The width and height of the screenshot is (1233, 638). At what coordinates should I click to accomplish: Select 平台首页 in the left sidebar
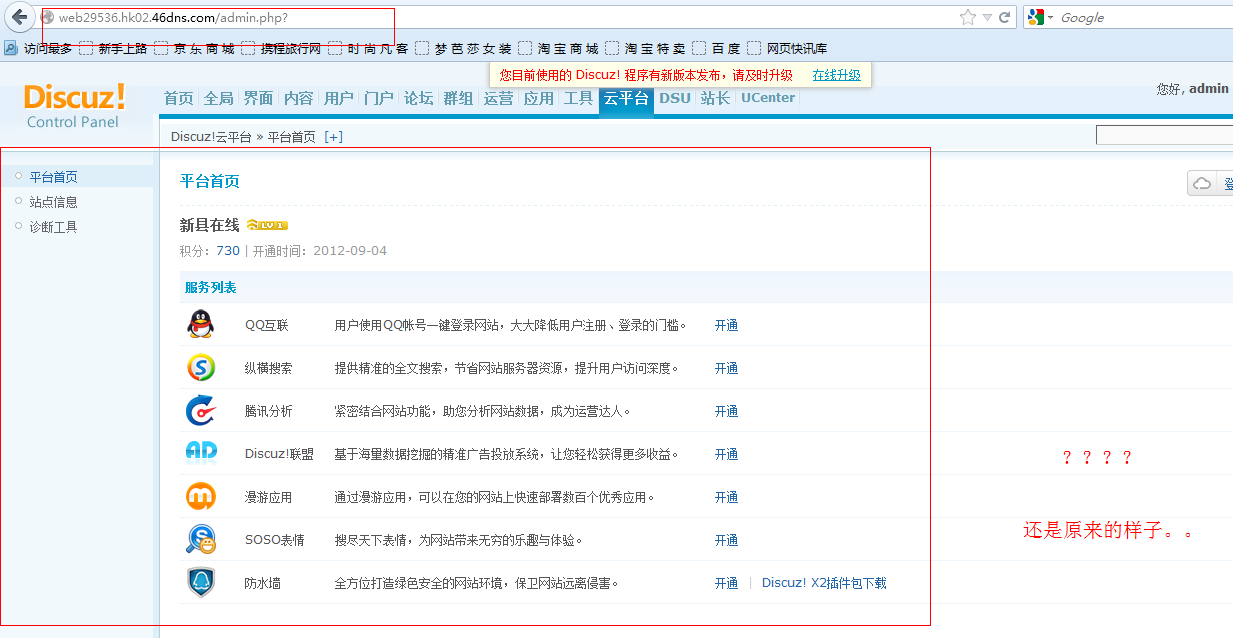tap(53, 177)
